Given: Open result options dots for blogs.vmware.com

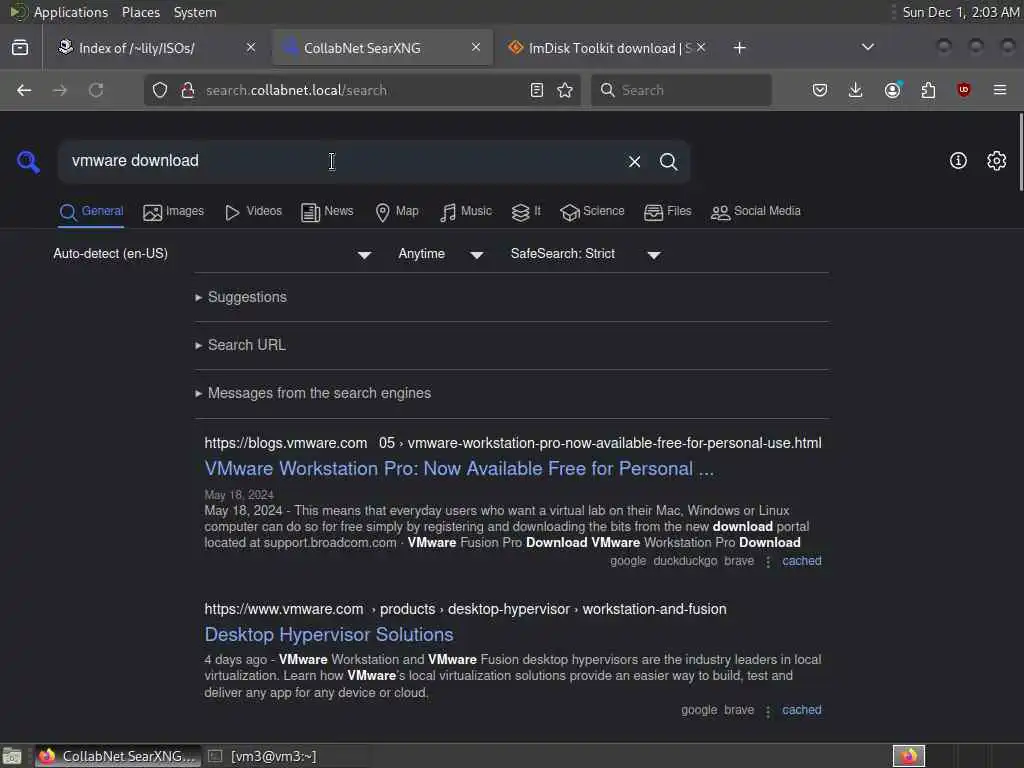Looking at the screenshot, I should coord(768,562).
